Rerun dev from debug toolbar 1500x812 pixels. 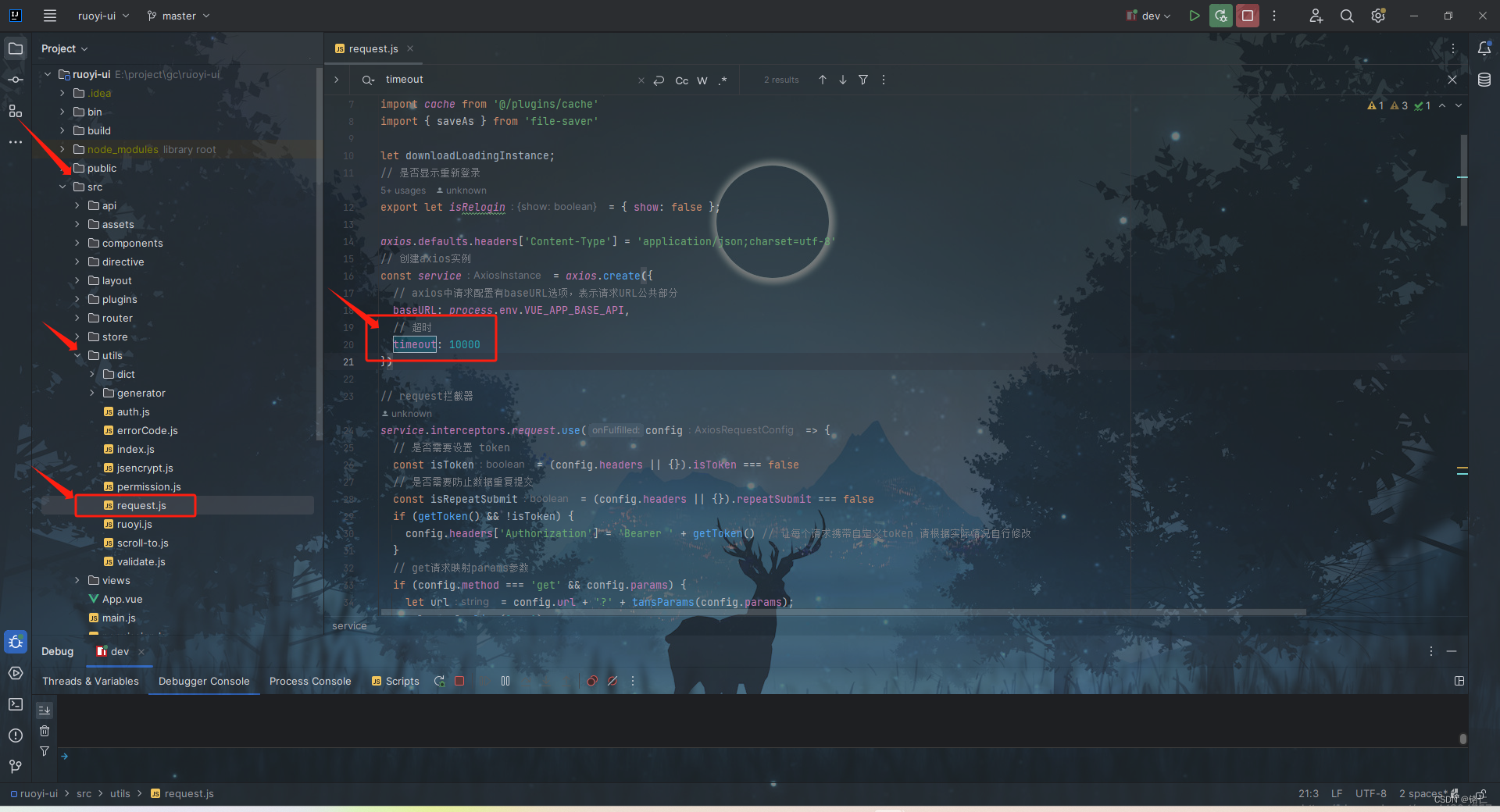(x=439, y=681)
